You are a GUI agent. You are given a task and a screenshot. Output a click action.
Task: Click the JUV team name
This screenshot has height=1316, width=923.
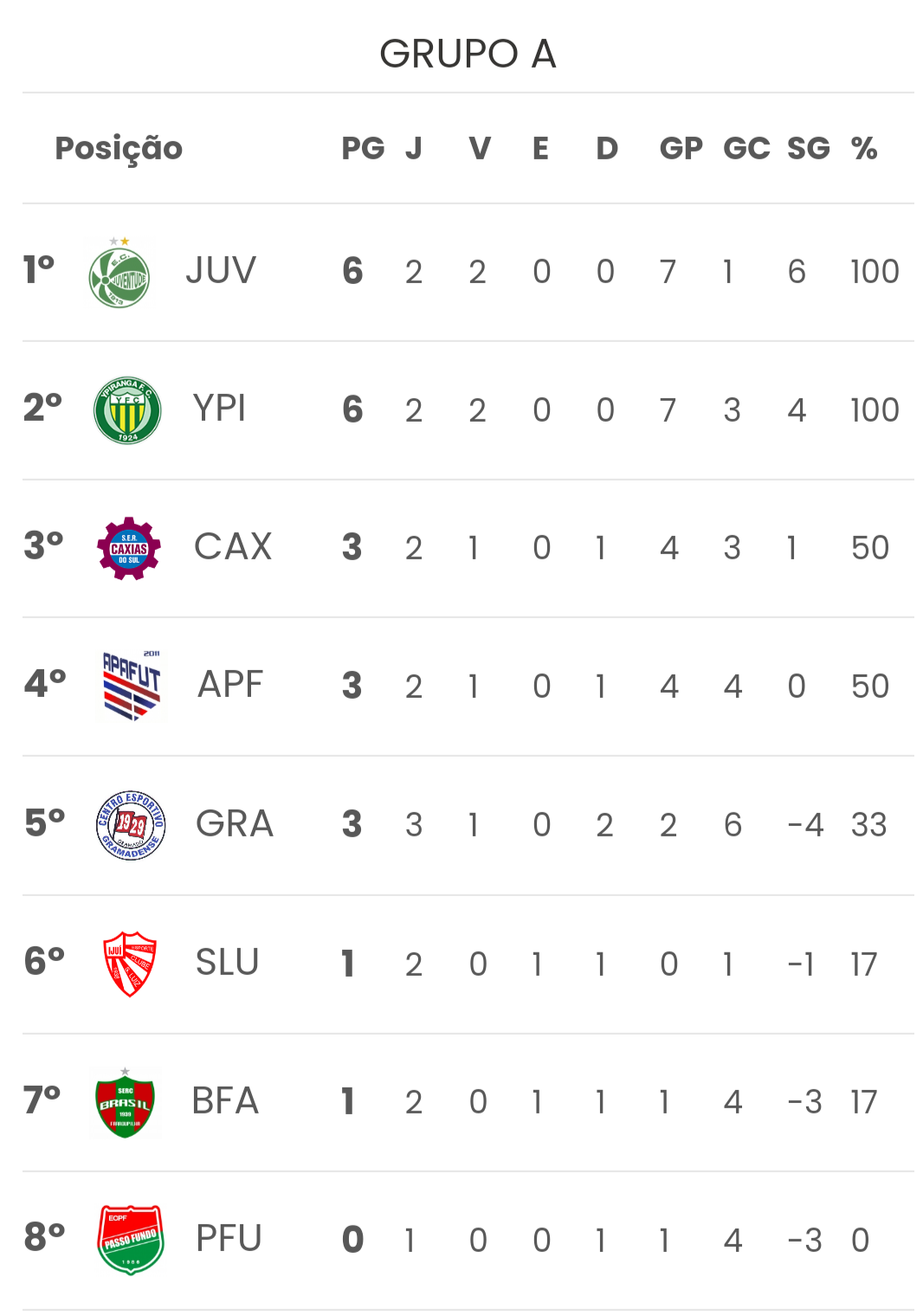[221, 271]
